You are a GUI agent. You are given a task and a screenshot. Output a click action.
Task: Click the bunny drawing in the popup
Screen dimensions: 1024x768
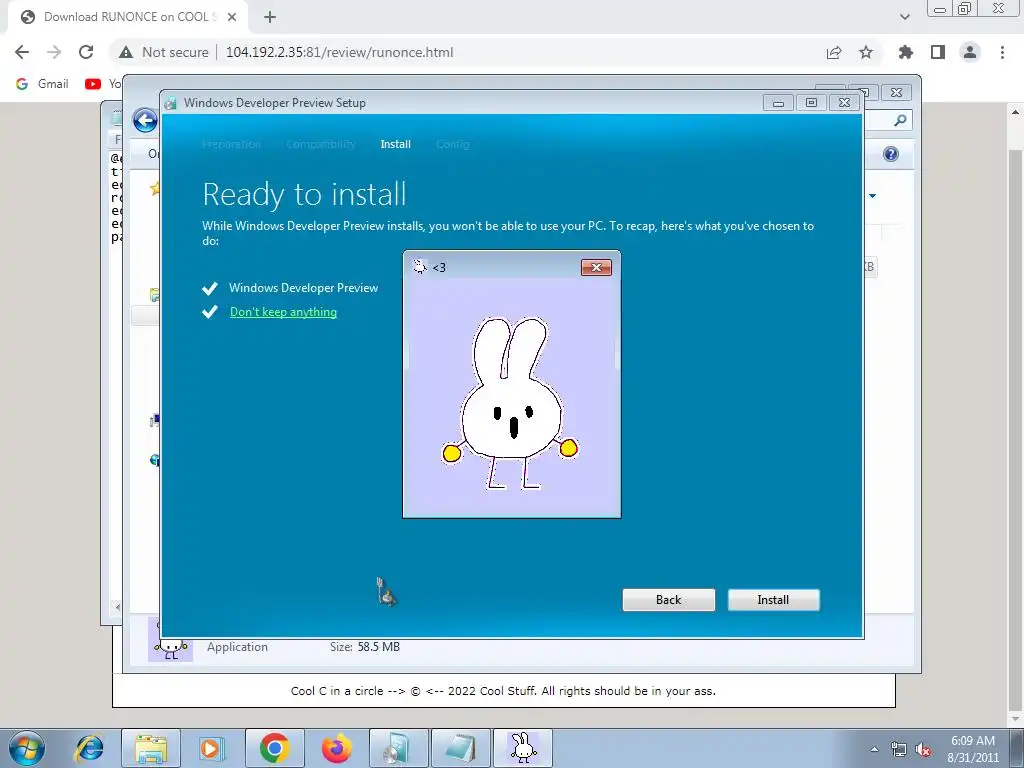pyautogui.click(x=511, y=403)
